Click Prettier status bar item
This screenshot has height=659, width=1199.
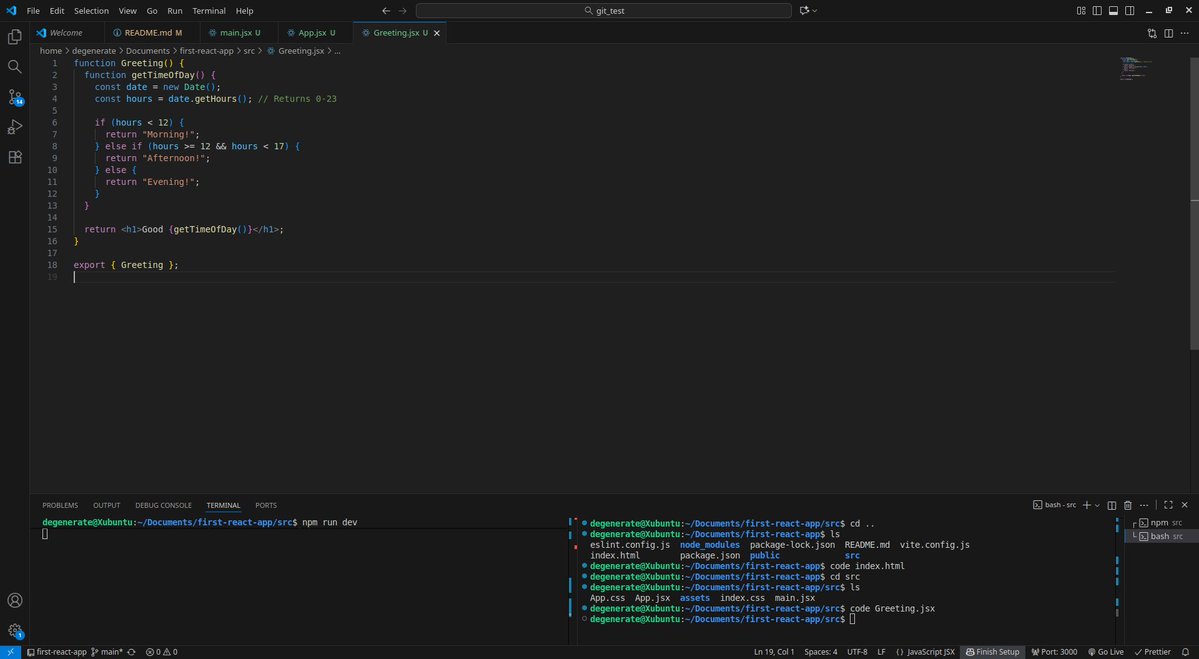coord(1152,652)
